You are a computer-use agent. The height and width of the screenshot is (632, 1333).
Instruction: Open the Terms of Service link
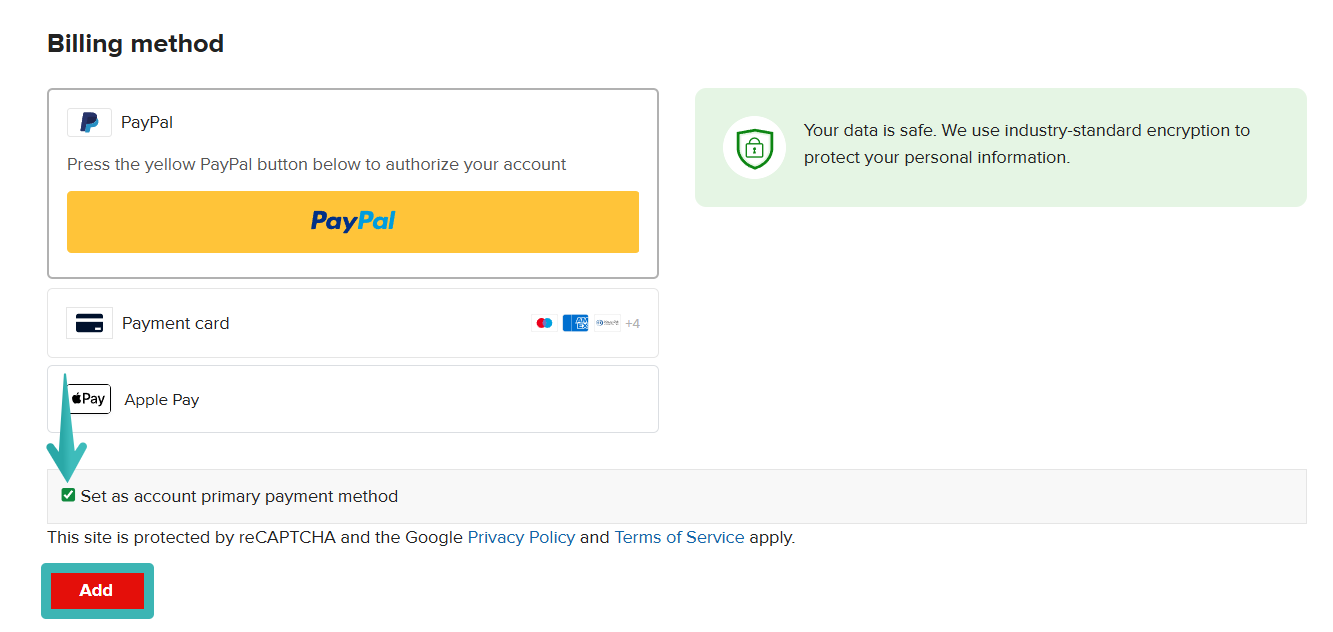679,537
